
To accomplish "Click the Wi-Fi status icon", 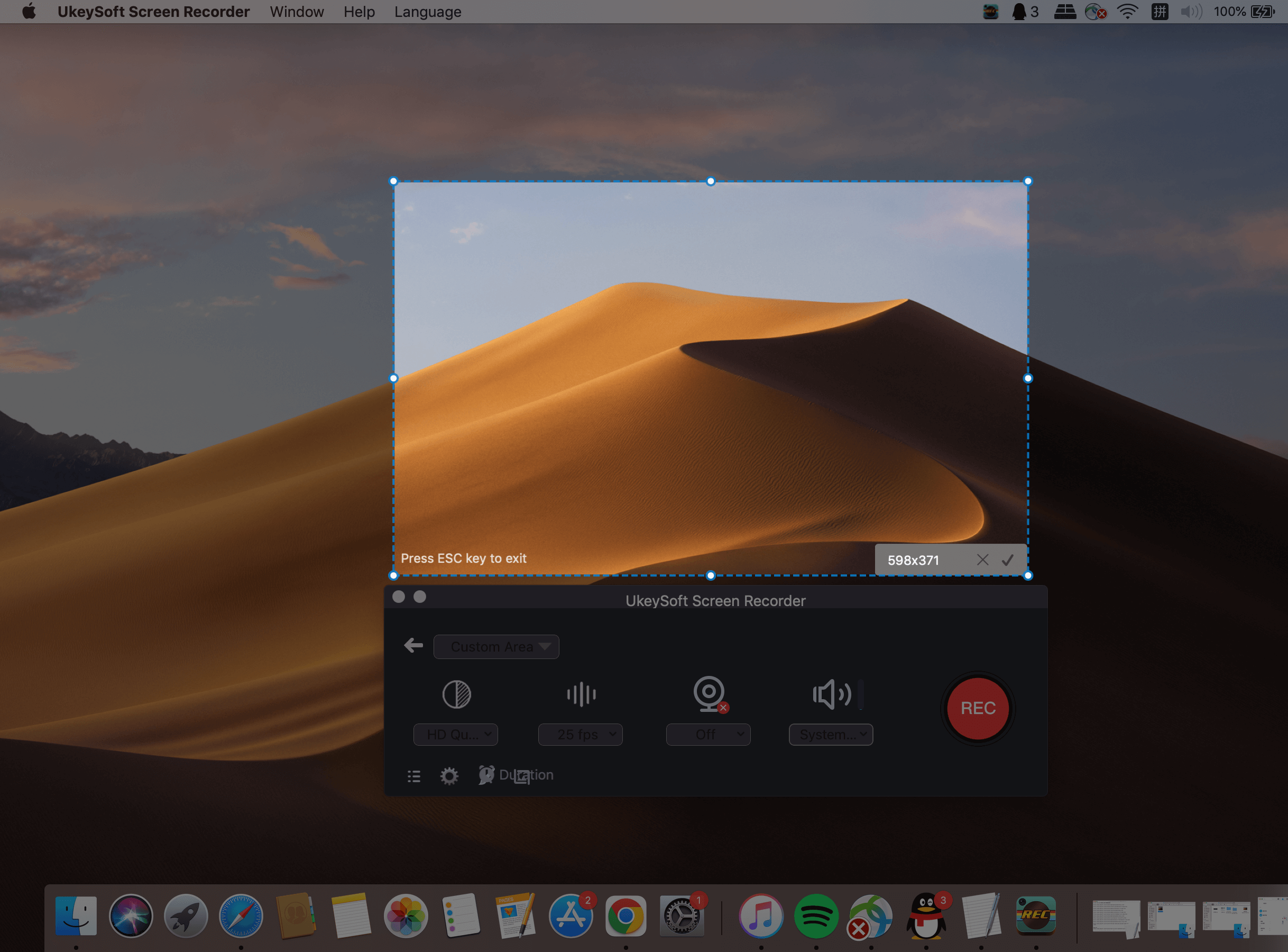I will [1127, 12].
